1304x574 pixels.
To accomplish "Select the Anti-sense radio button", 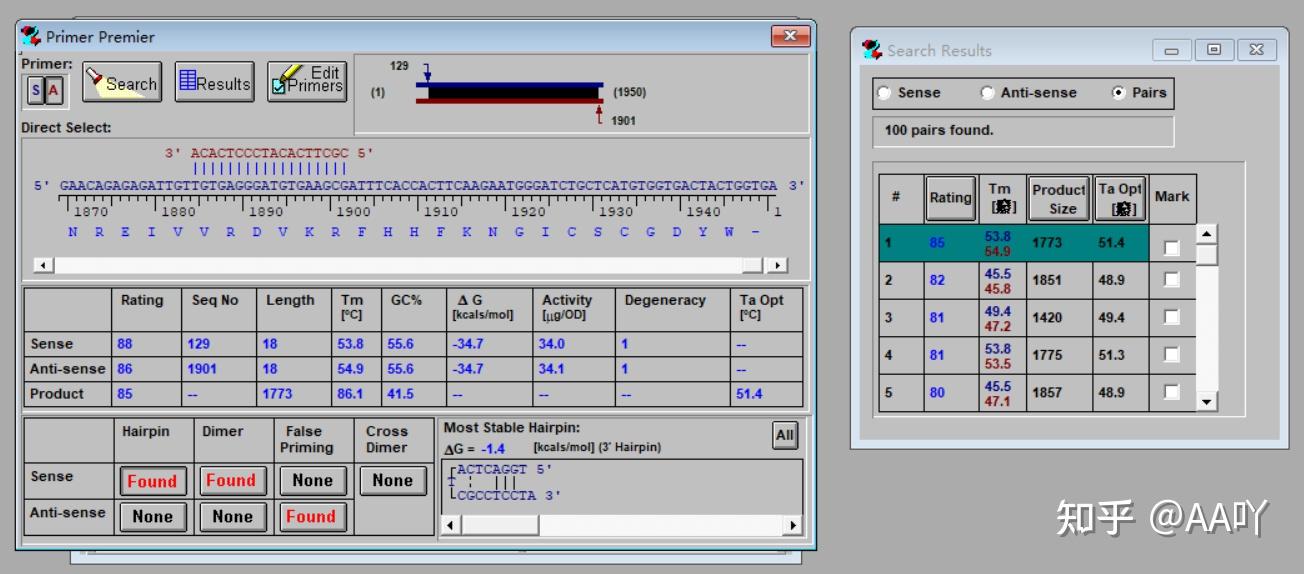I will [988, 93].
